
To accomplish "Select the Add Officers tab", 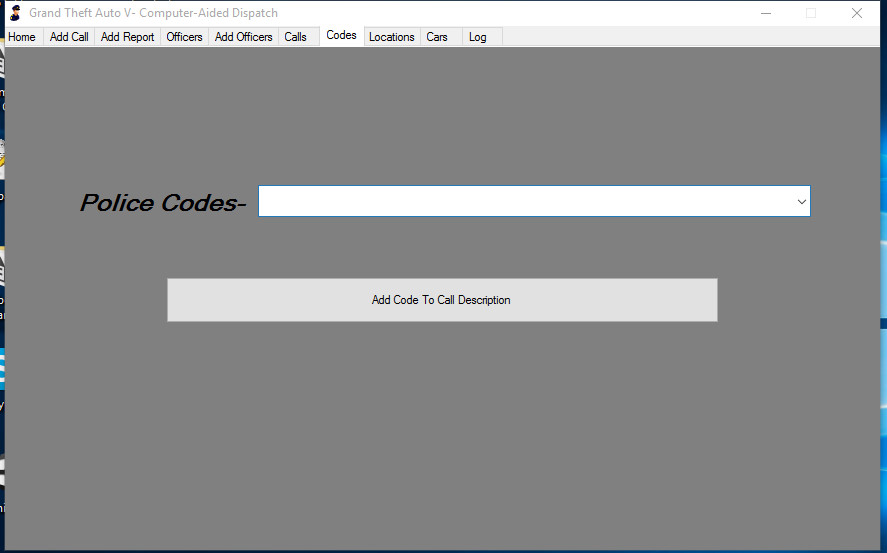I will [243, 37].
